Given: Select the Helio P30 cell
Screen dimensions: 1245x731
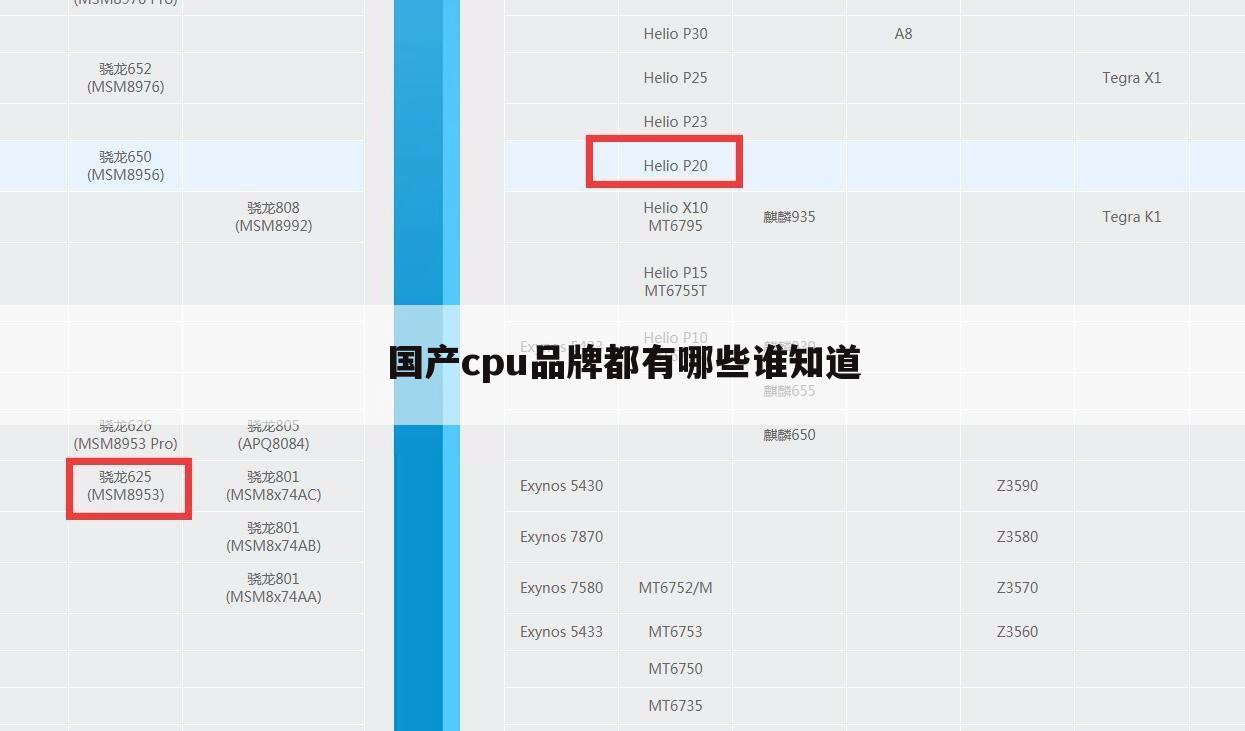Looking at the screenshot, I should 675,34.
